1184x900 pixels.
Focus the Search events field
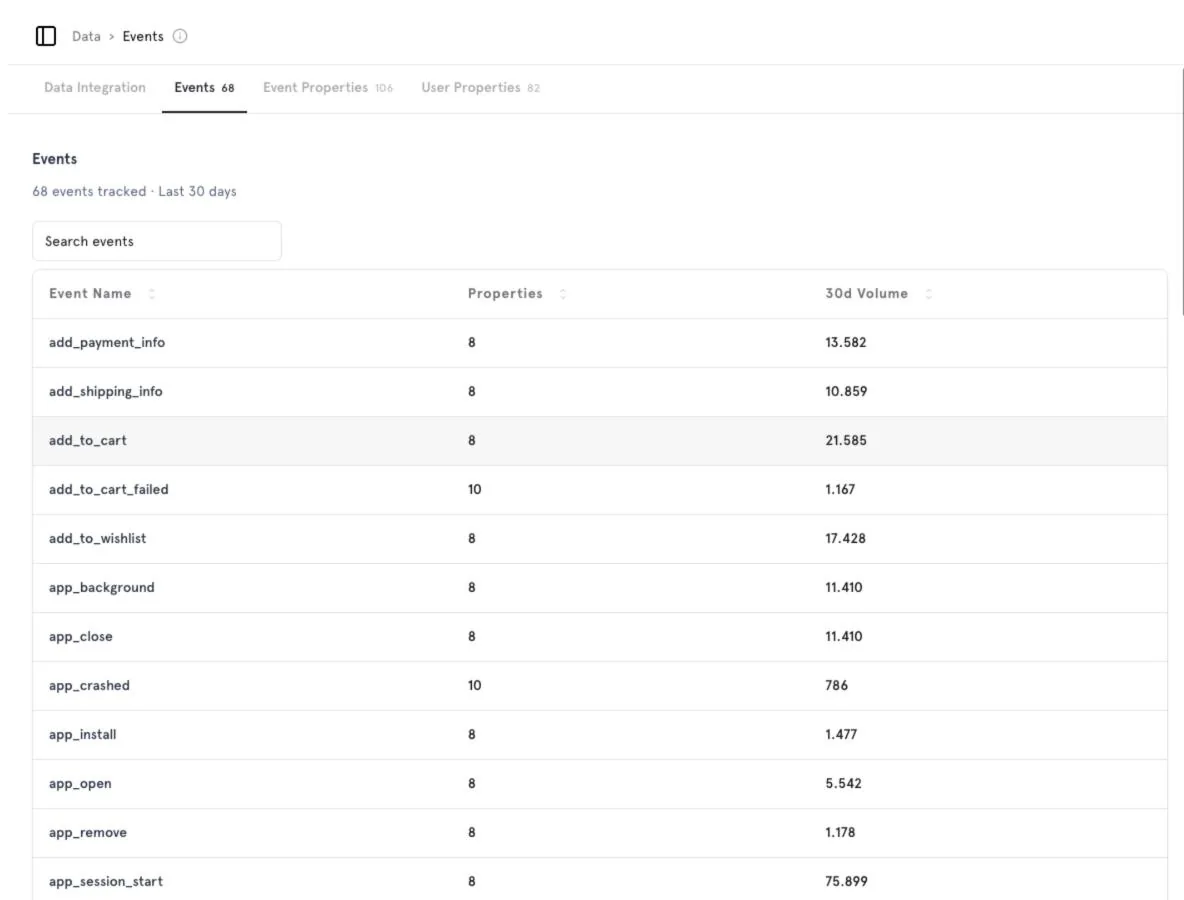[x=157, y=241]
